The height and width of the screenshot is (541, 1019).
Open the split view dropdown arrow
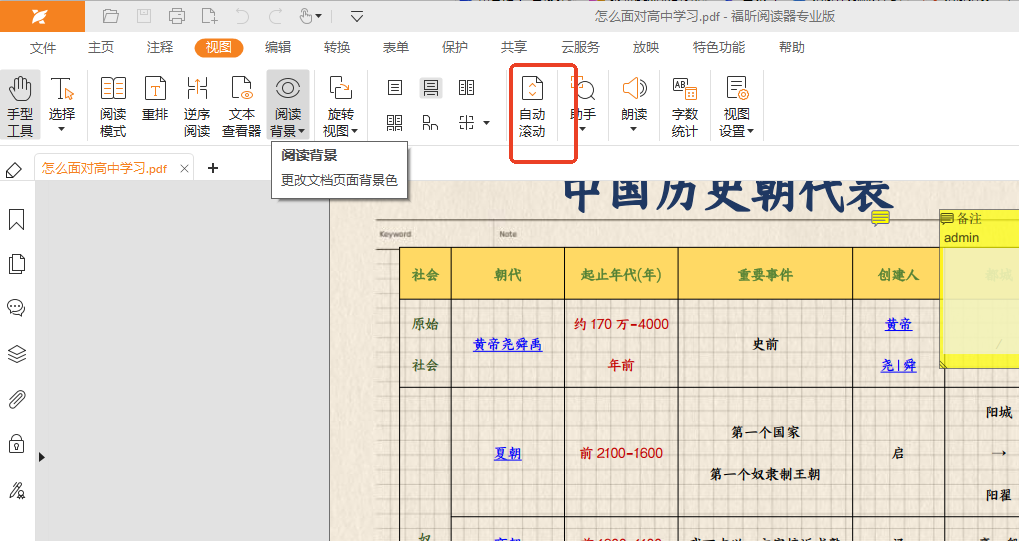[486, 123]
